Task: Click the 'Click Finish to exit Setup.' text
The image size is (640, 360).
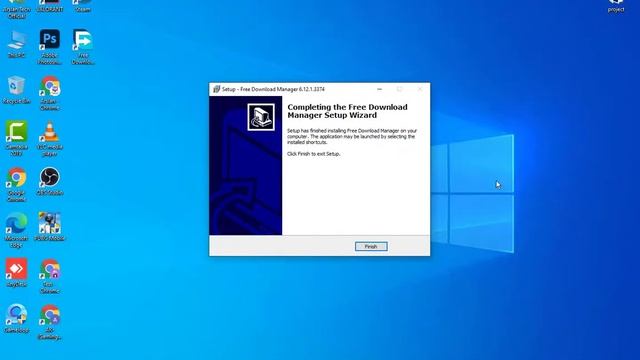Action: point(313,154)
